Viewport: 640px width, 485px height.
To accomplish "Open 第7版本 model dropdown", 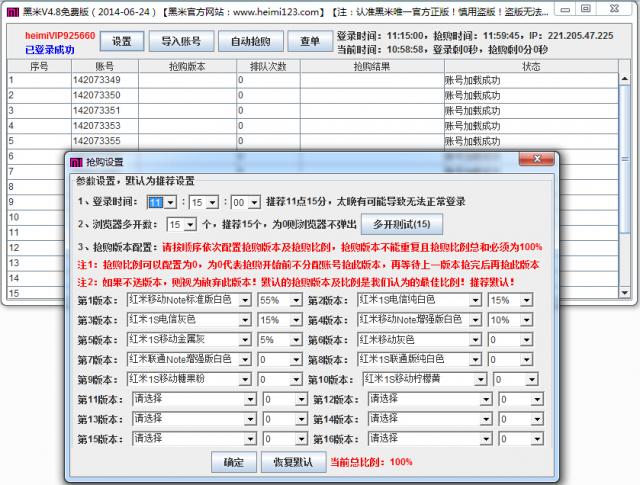I will click(189, 360).
